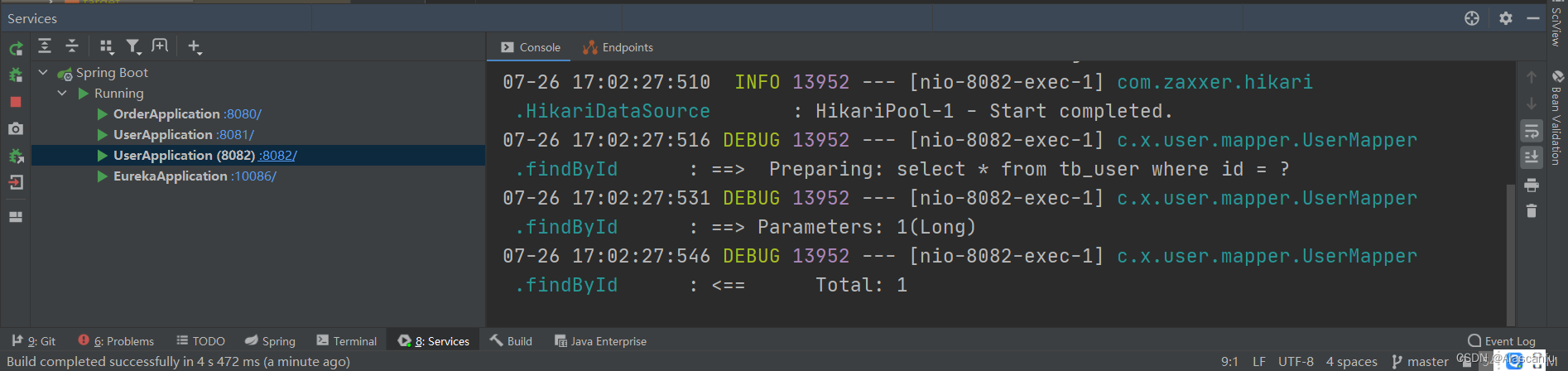1568x371 pixels.
Task: Change the LF line separator
Action: 1259,362
